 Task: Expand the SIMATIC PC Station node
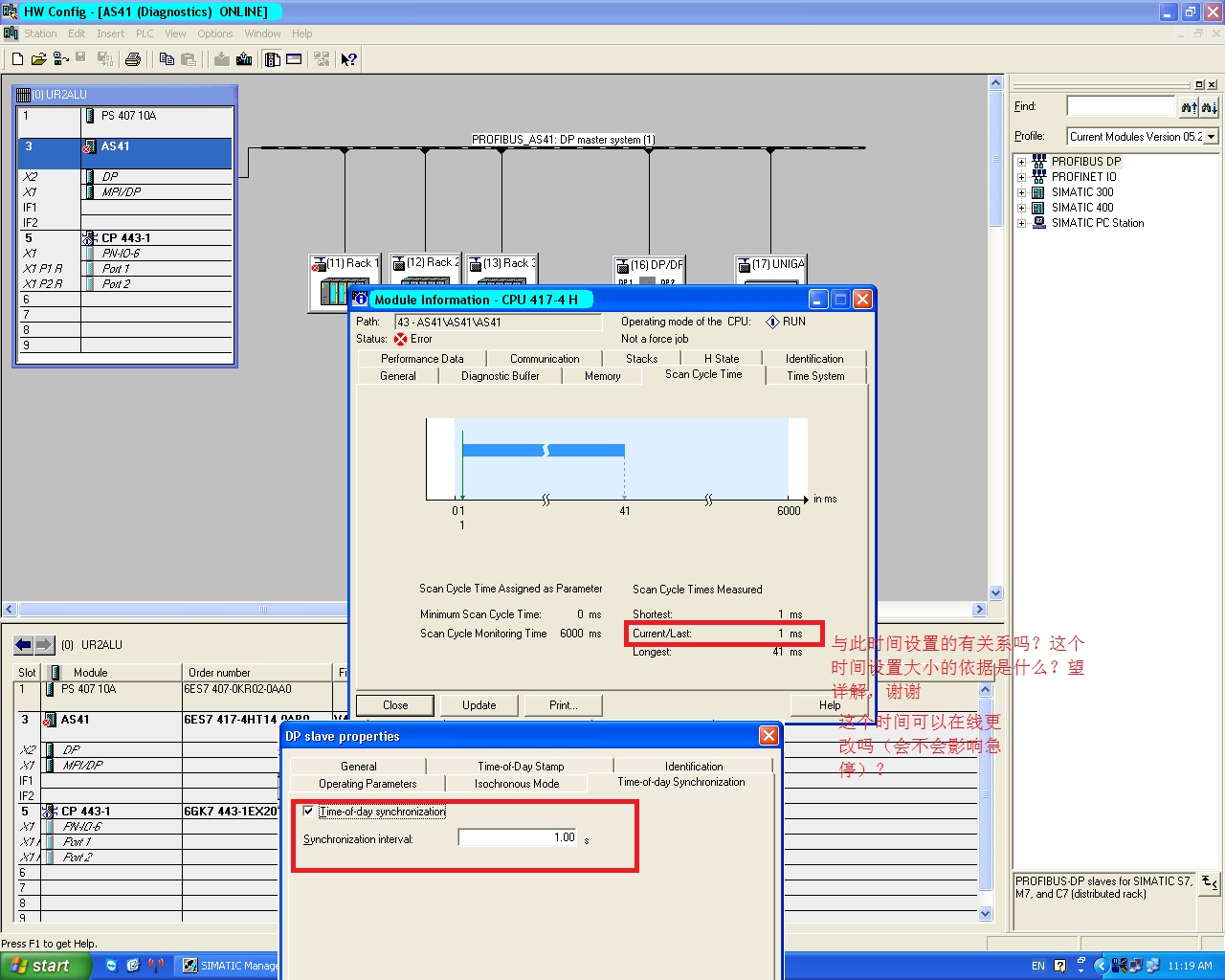tap(1021, 223)
